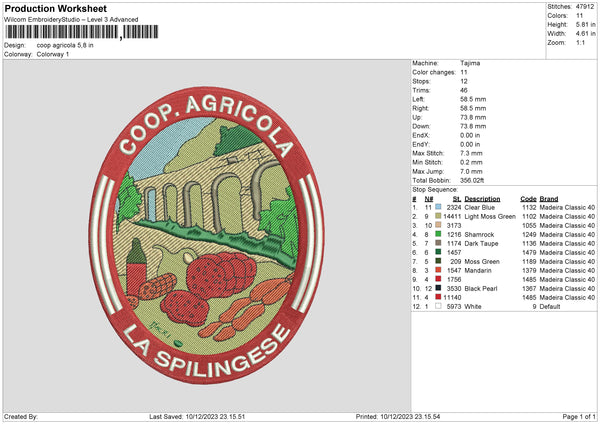The height and width of the screenshot is (424, 600).
Task: Click the thread code 1102
Action: click(529, 216)
